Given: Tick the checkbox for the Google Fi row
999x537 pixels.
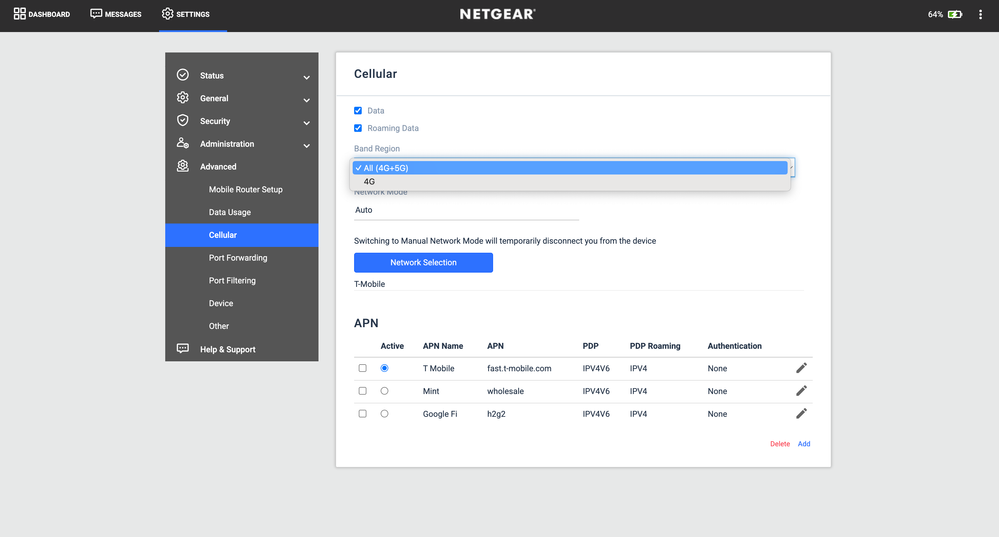Looking at the screenshot, I should coord(362,413).
